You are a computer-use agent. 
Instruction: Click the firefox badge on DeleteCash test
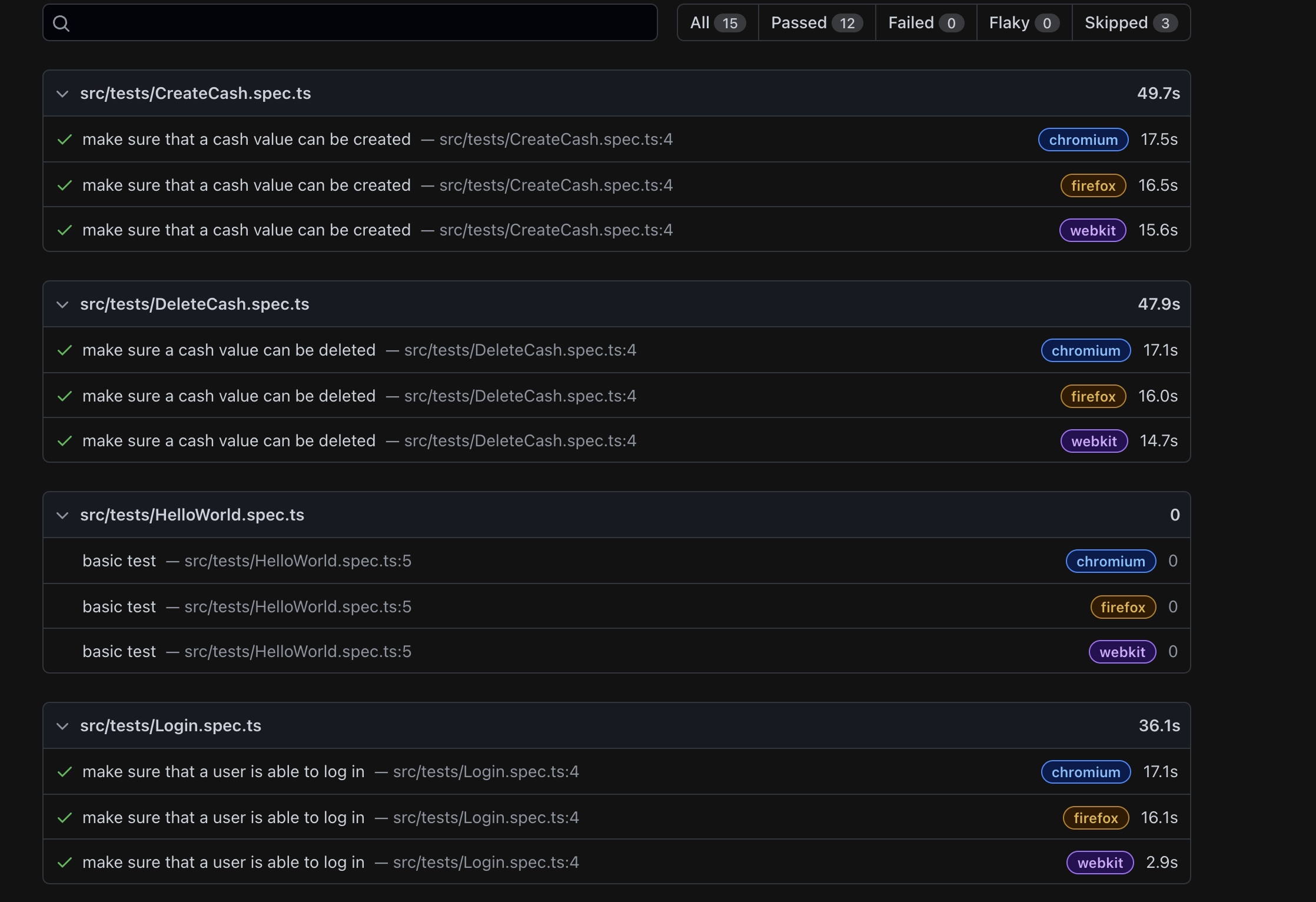pyautogui.click(x=1093, y=396)
